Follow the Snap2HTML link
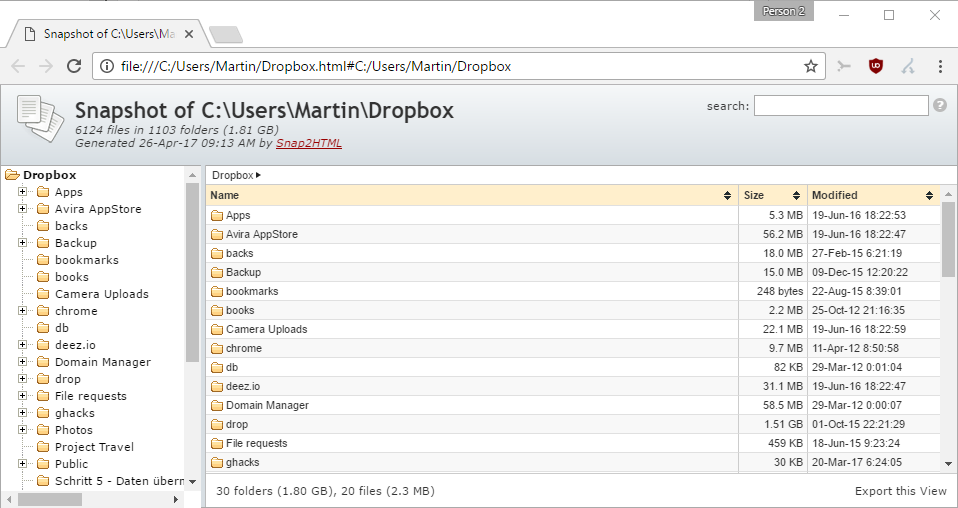This screenshot has width=958, height=508. pos(309,143)
